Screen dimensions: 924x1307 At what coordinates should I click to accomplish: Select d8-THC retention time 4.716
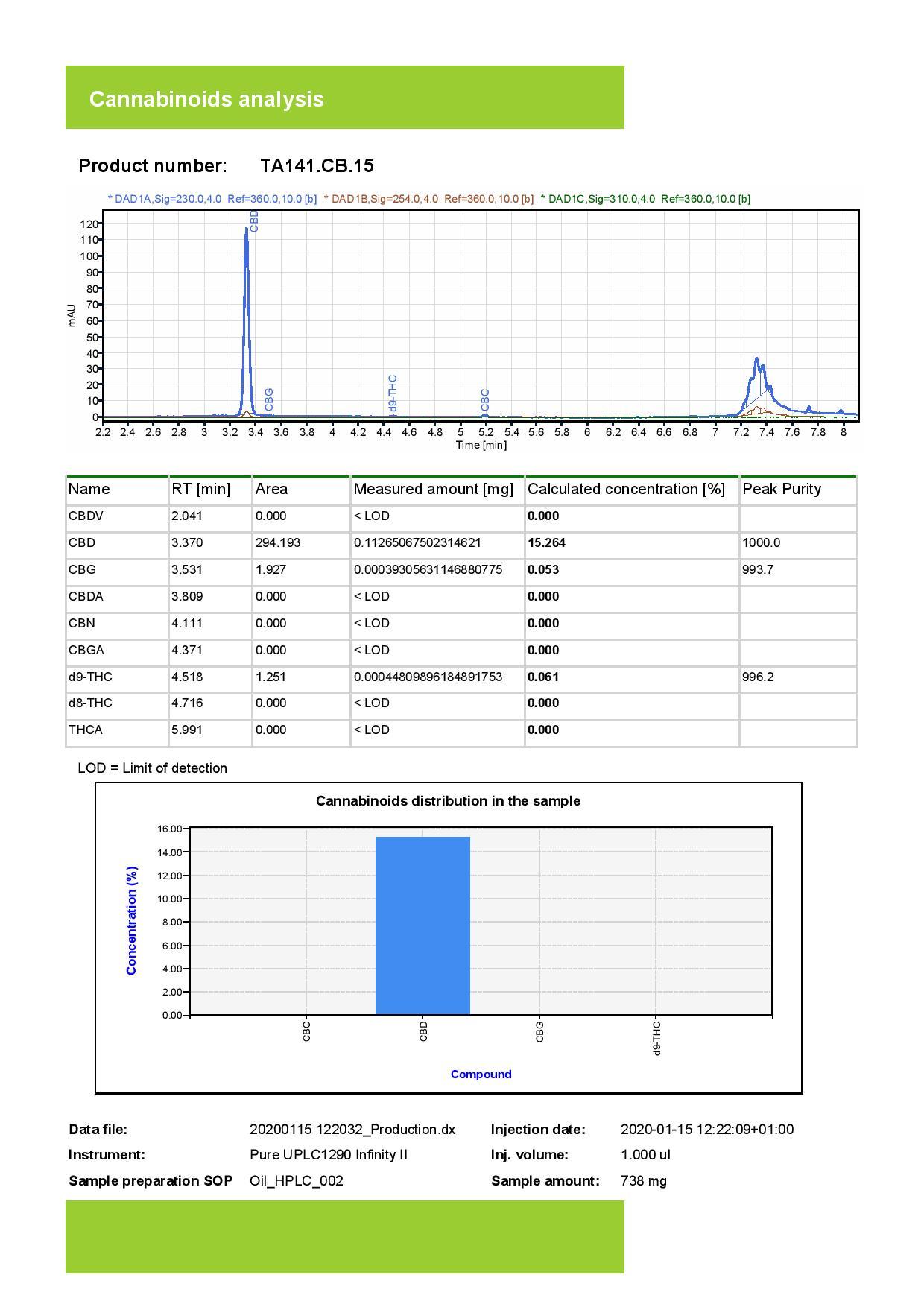pyautogui.click(x=187, y=703)
